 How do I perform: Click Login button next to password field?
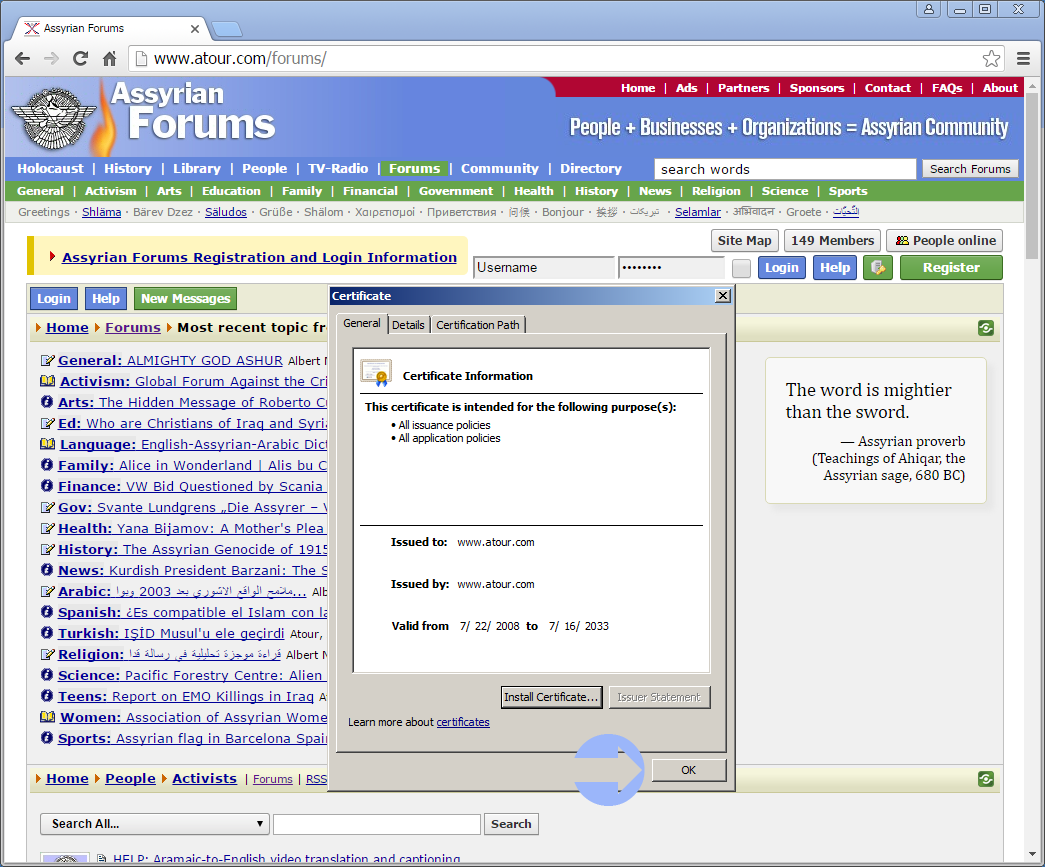pyautogui.click(x=782, y=268)
